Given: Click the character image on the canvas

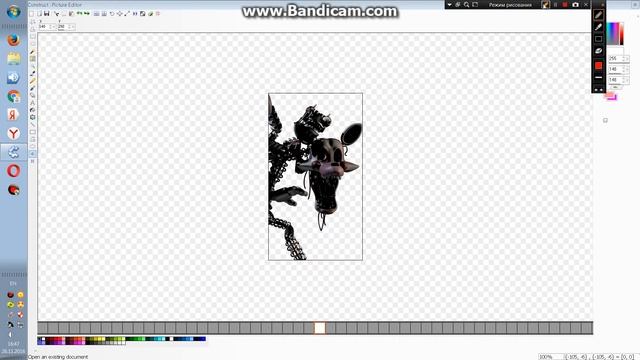Looking at the screenshot, I should 315,176.
